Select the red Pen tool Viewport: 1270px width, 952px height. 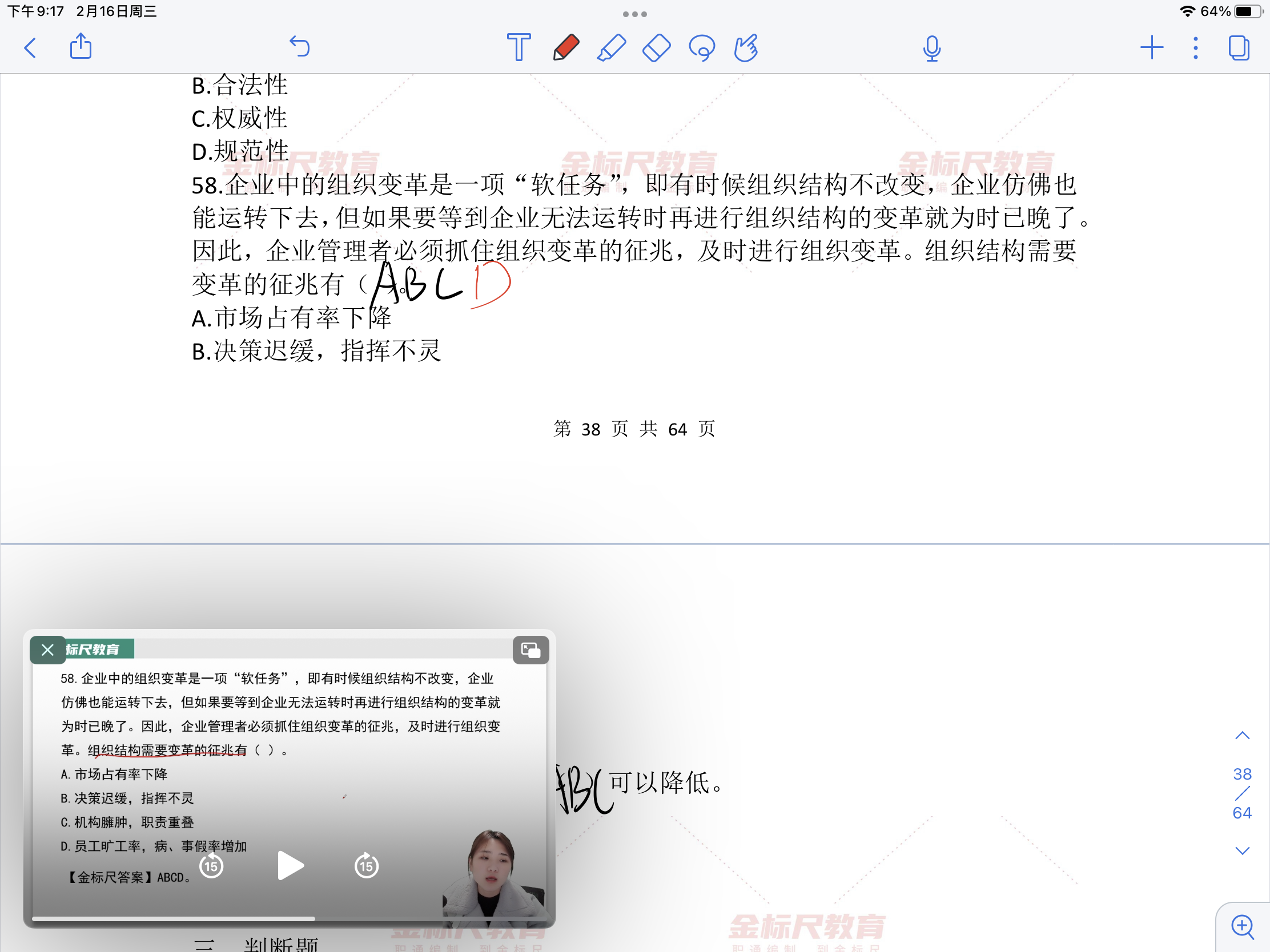[565, 47]
